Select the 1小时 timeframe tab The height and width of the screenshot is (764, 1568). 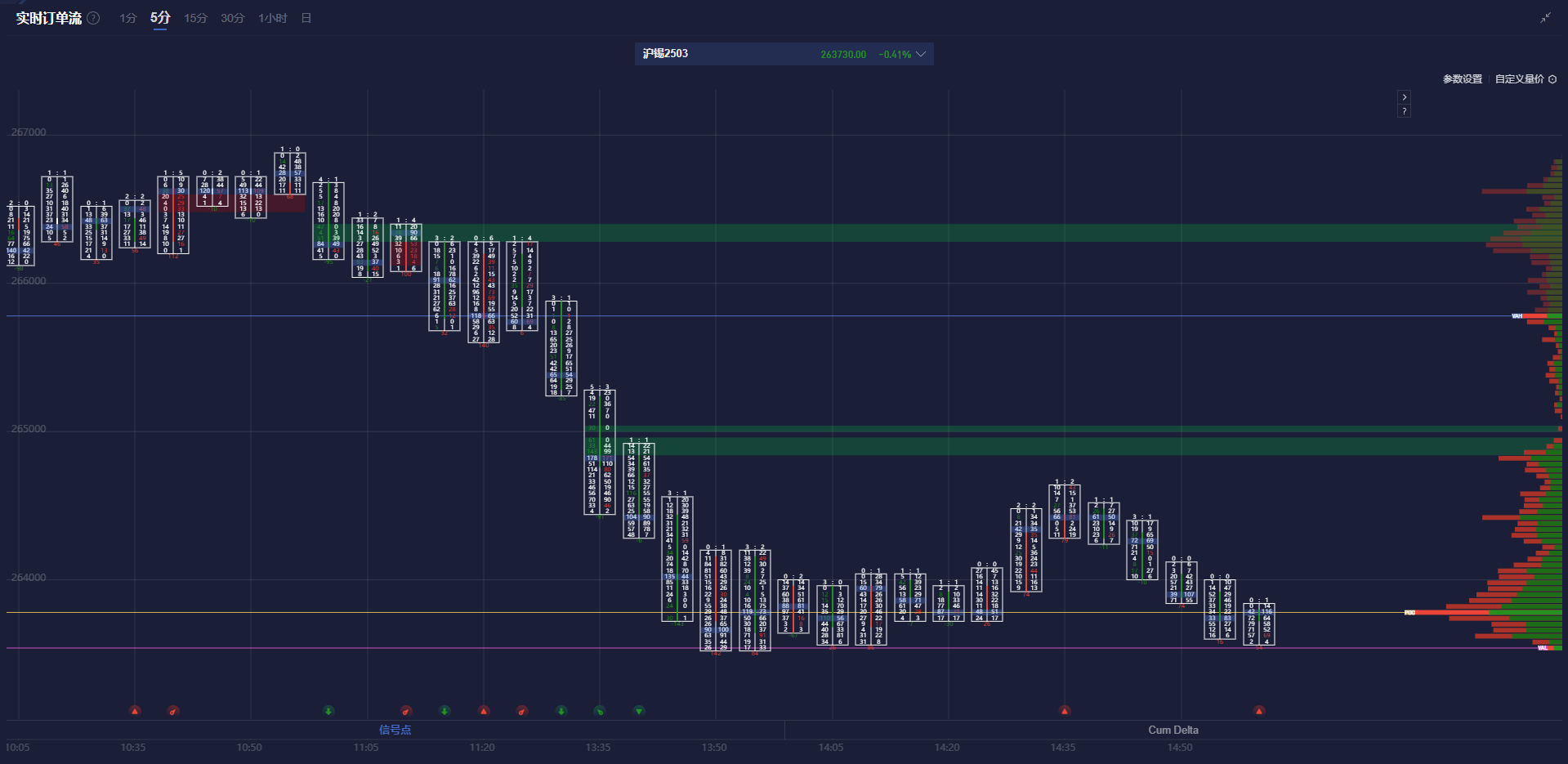click(272, 18)
